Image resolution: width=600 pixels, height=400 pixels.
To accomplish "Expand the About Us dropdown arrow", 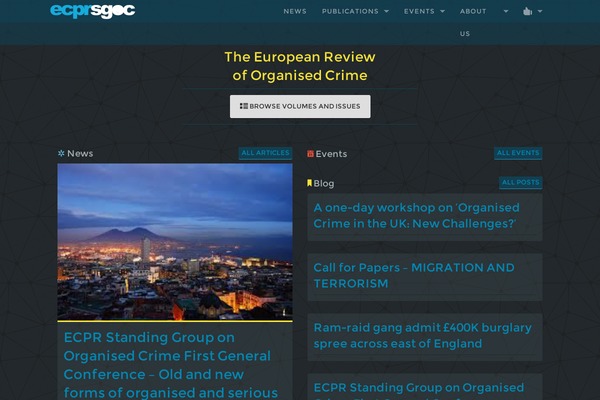I will [506, 11].
